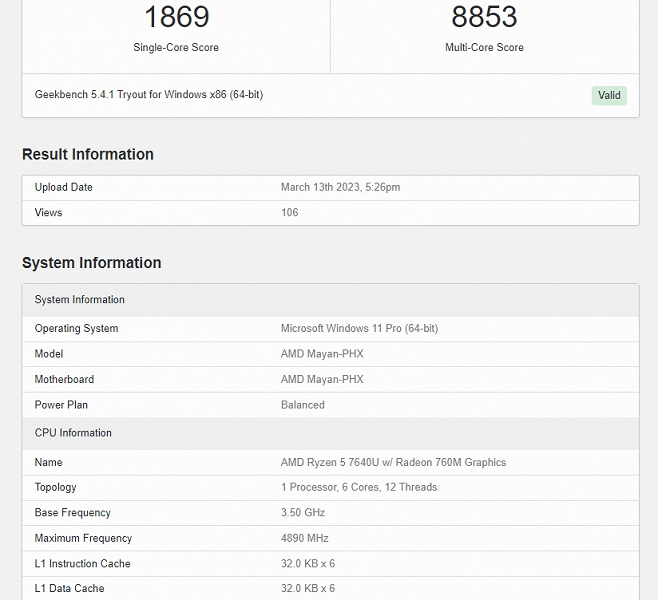Click the Geekbench 5.4.1 Tryout version text
This screenshot has height=600, width=658.
click(149, 95)
